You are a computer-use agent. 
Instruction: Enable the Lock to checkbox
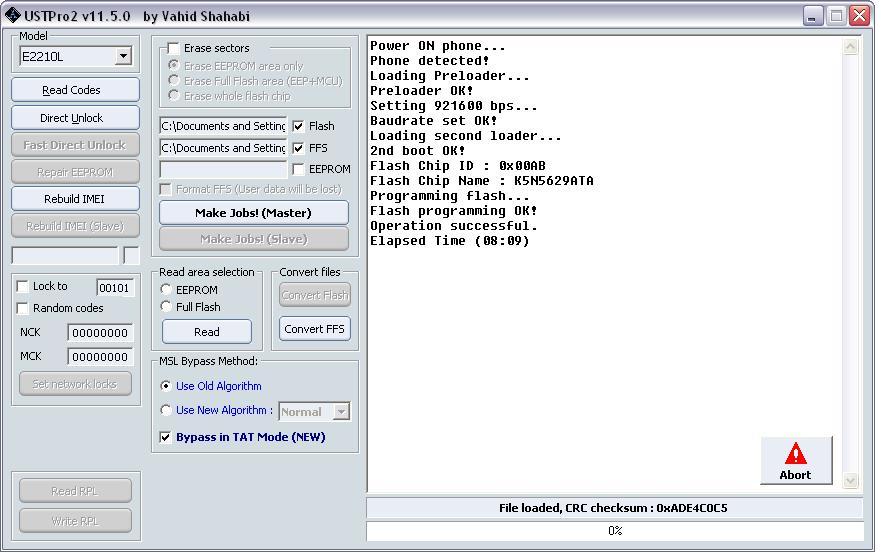[x=22, y=286]
